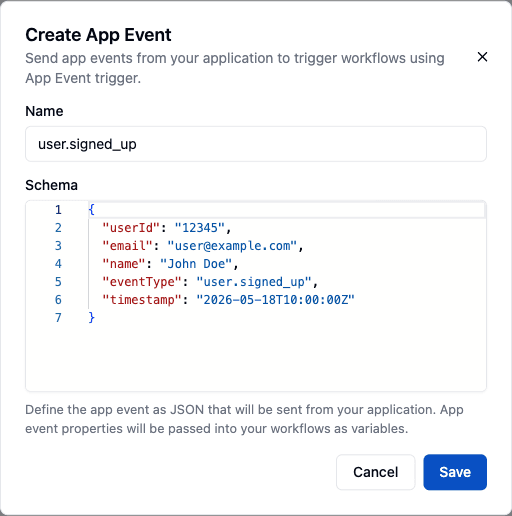
Task: Click the closing brace on line 7
Action: pyautogui.click(x=92, y=318)
